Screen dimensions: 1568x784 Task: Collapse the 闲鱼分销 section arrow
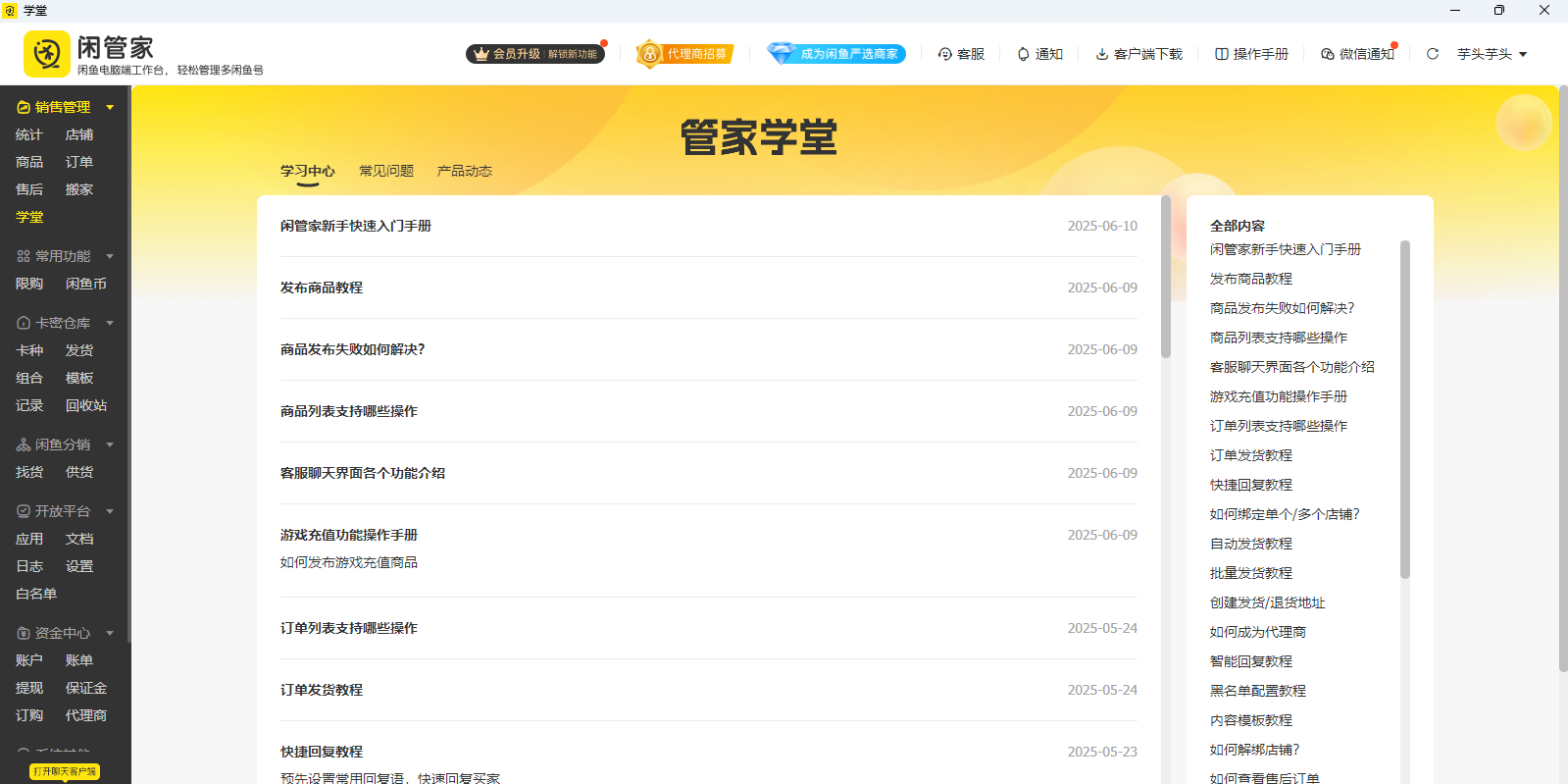pos(110,444)
